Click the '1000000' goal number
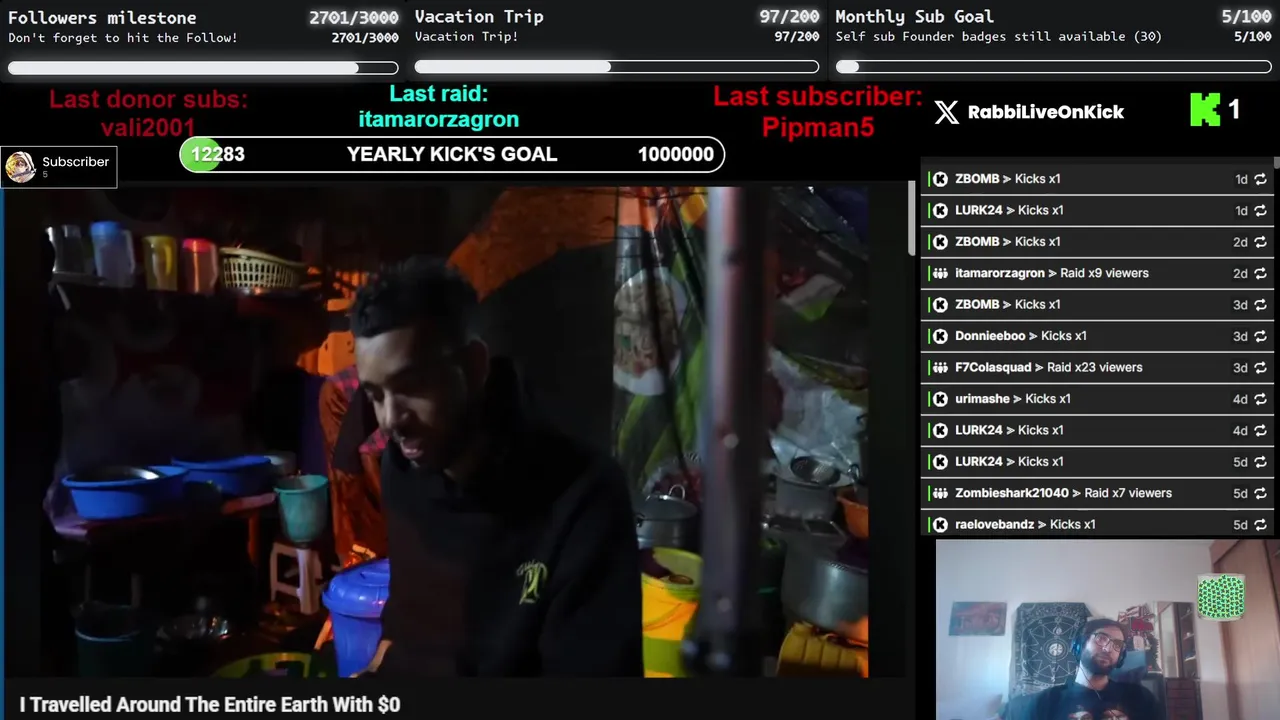Viewport: 1280px width, 720px height. [676, 154]
